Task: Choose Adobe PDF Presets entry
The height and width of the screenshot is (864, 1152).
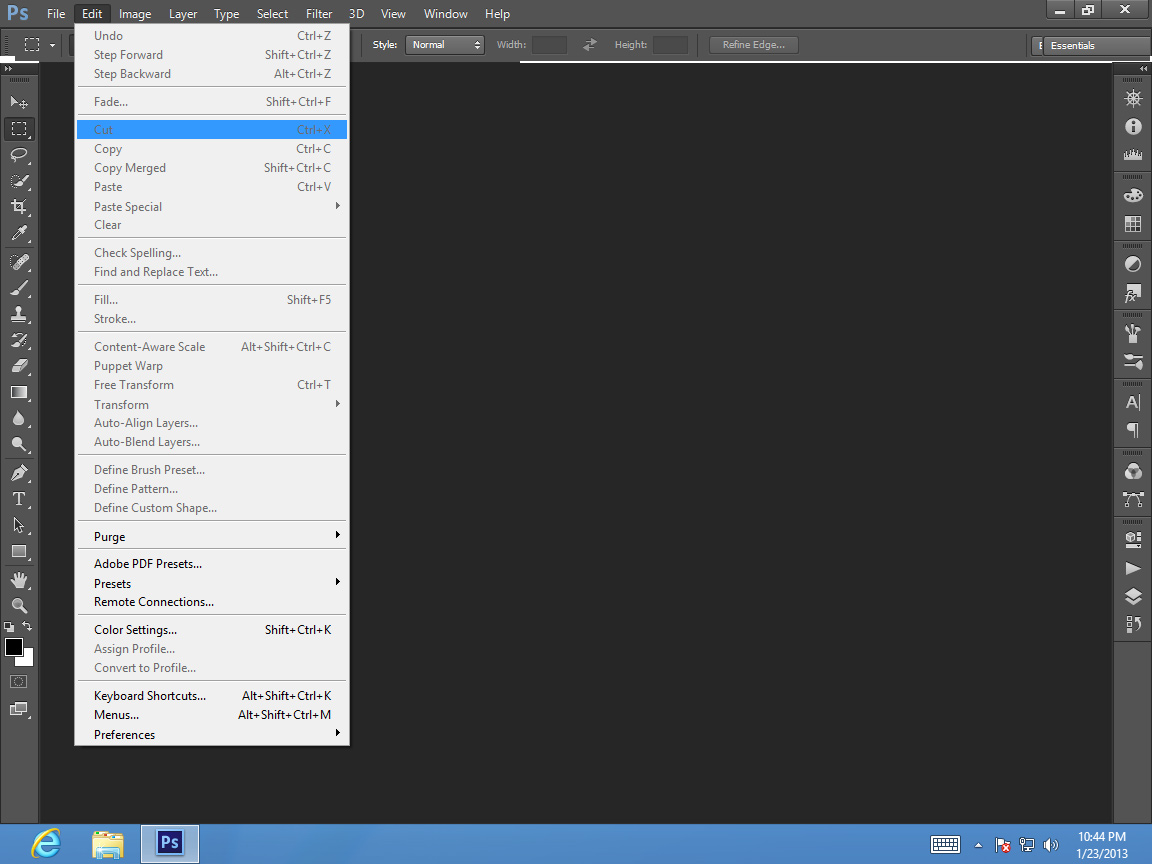Action: 212,564
